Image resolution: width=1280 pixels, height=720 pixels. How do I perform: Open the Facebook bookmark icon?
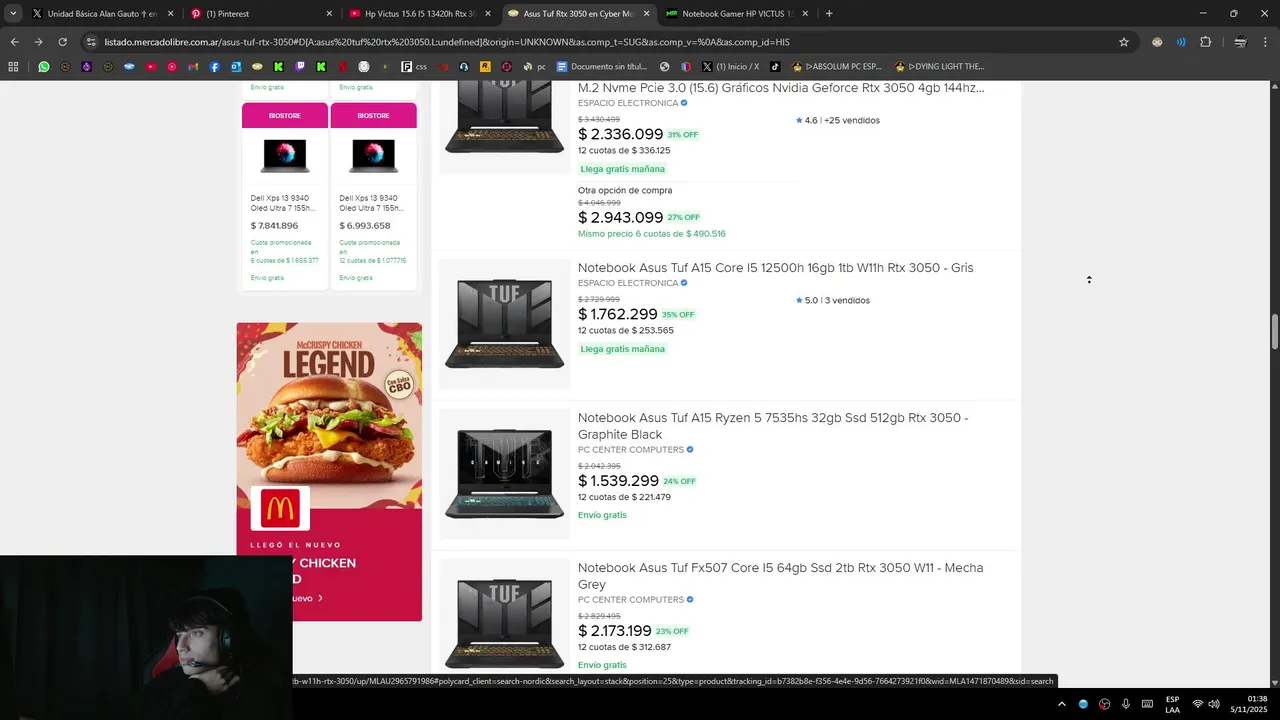click(x=214, y=67)
